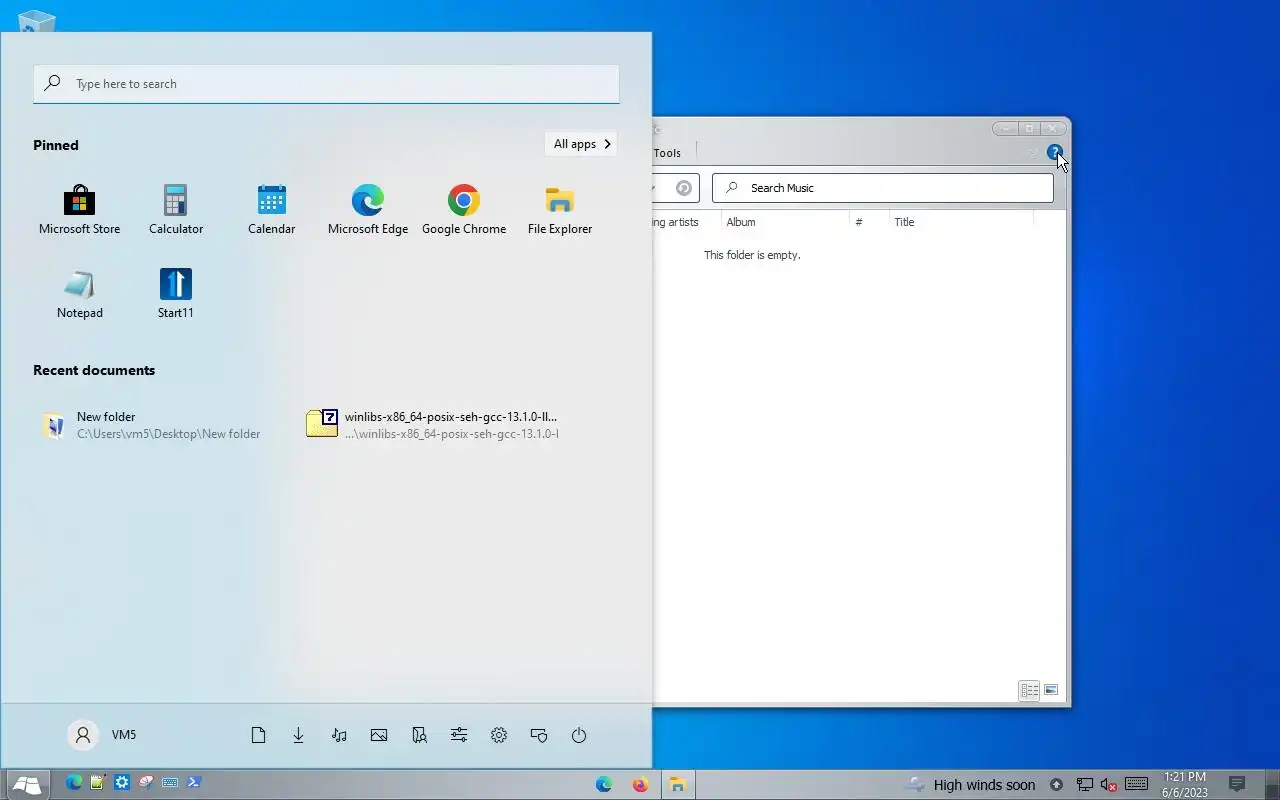Open the Notepad++ quick launch icon on taskbar
The image size is (1280, 800).
(x=97, y=783)
